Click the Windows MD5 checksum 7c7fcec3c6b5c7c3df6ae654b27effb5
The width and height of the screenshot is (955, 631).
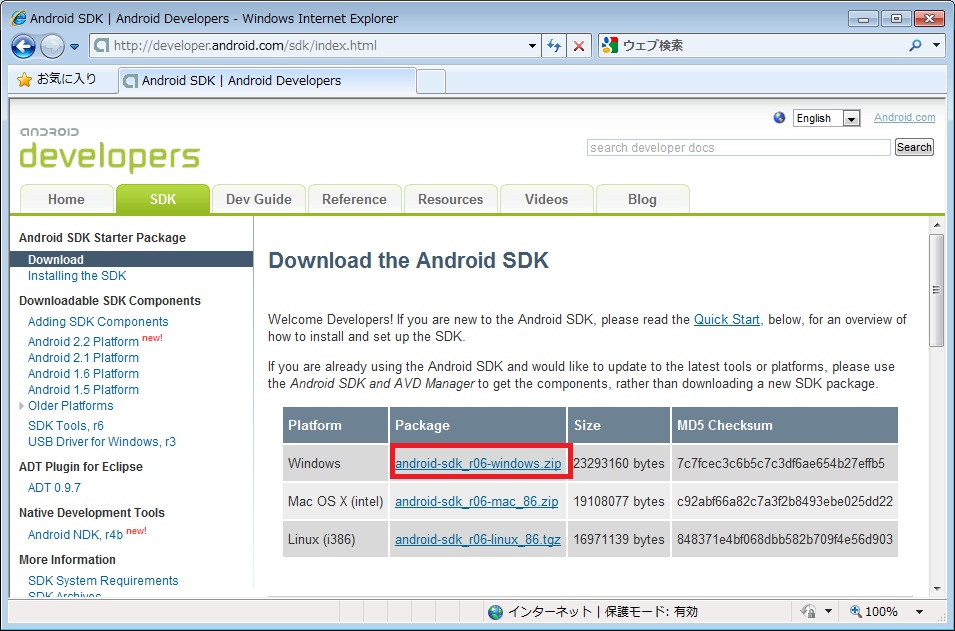(x=780, y=464)
